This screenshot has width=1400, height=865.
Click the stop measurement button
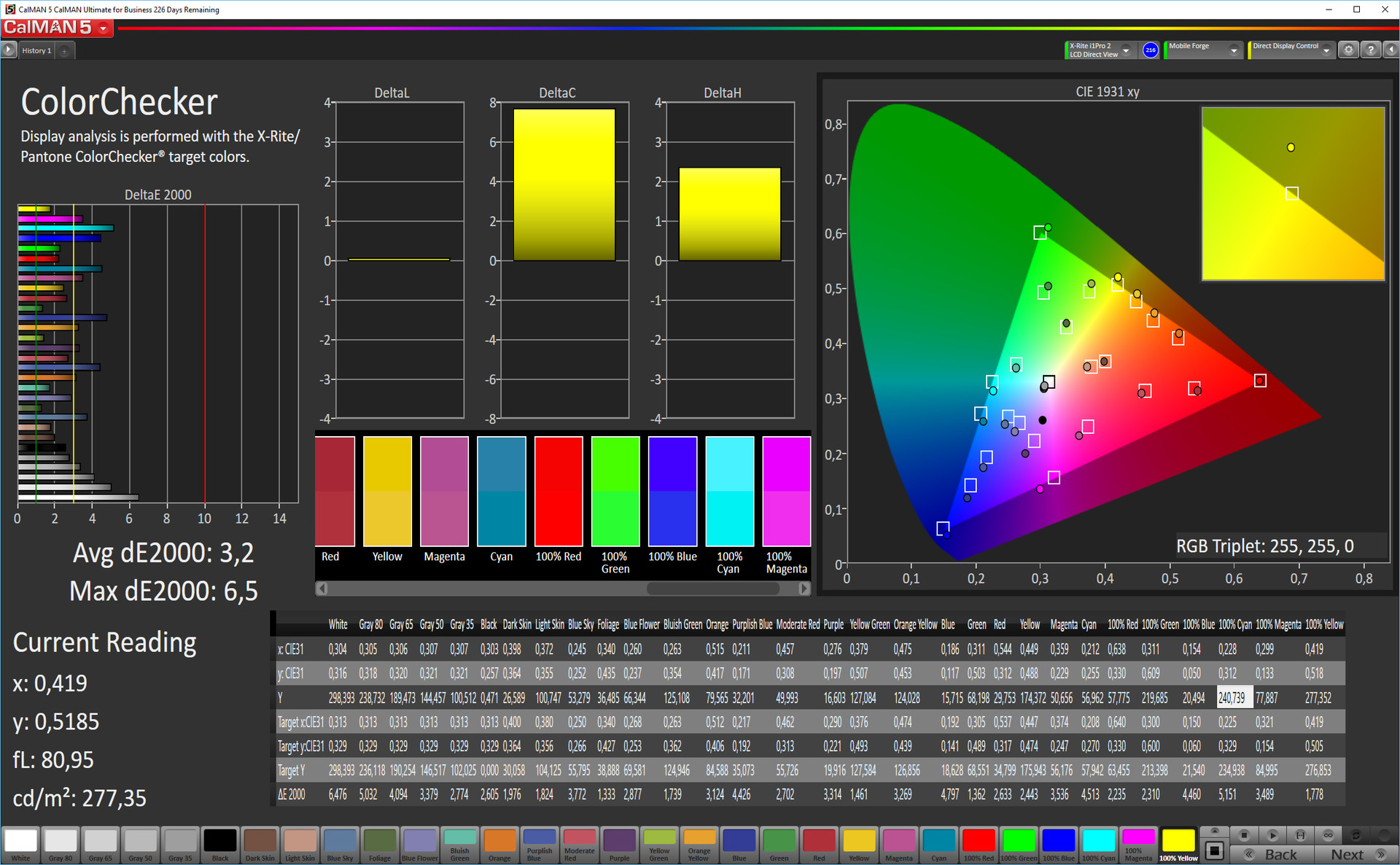(x=1245, y=834)
